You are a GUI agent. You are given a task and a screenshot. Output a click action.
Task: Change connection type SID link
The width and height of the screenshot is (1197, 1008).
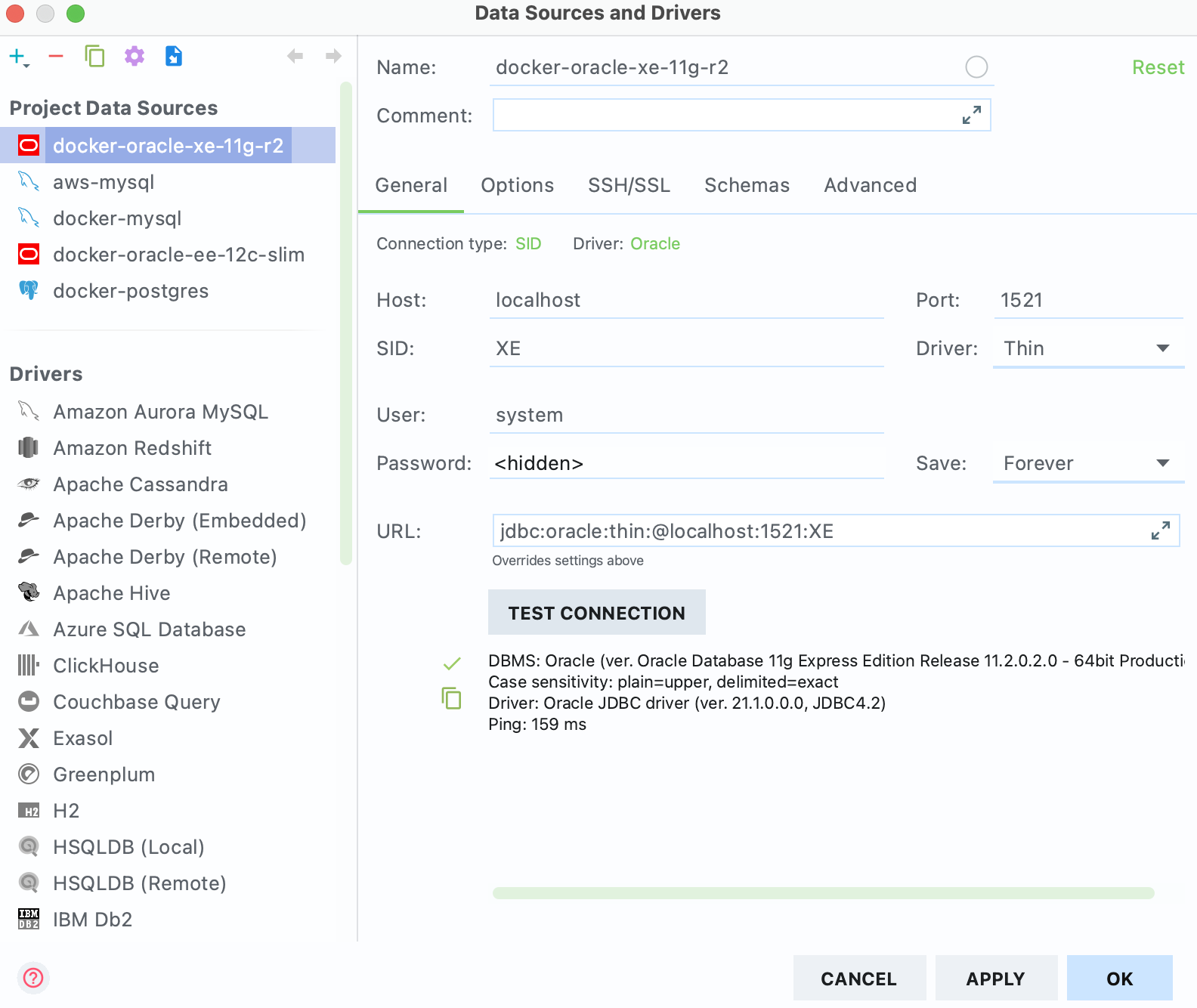pos(528,243)
